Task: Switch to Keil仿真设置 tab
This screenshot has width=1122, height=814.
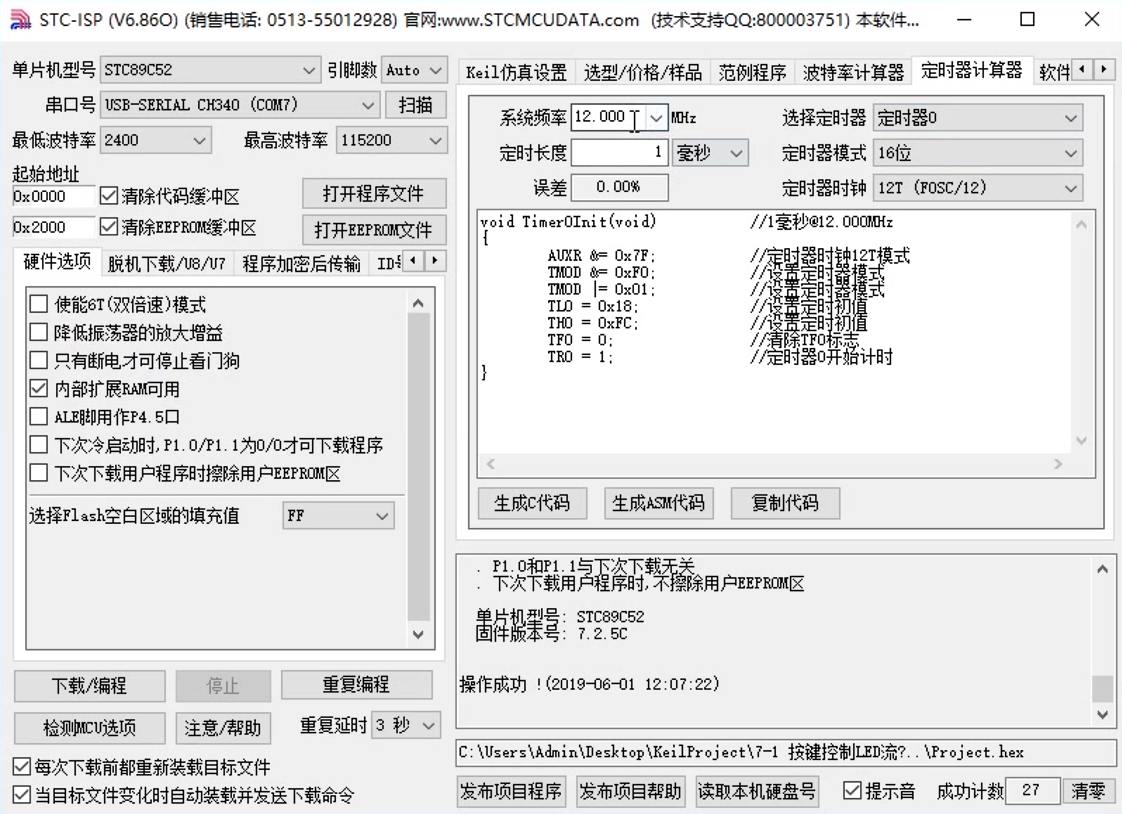Action: (516, 72)
